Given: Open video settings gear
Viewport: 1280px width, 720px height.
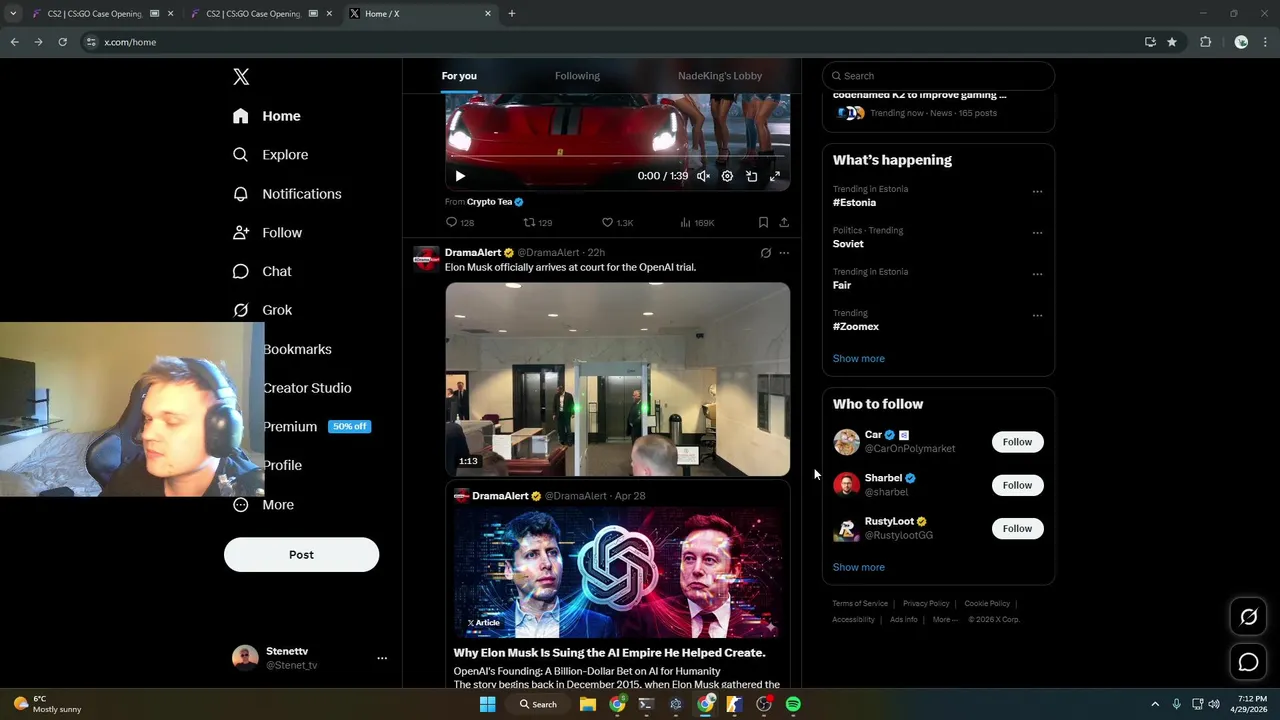Looking at the screenshot, I should [x=727, y=176].
